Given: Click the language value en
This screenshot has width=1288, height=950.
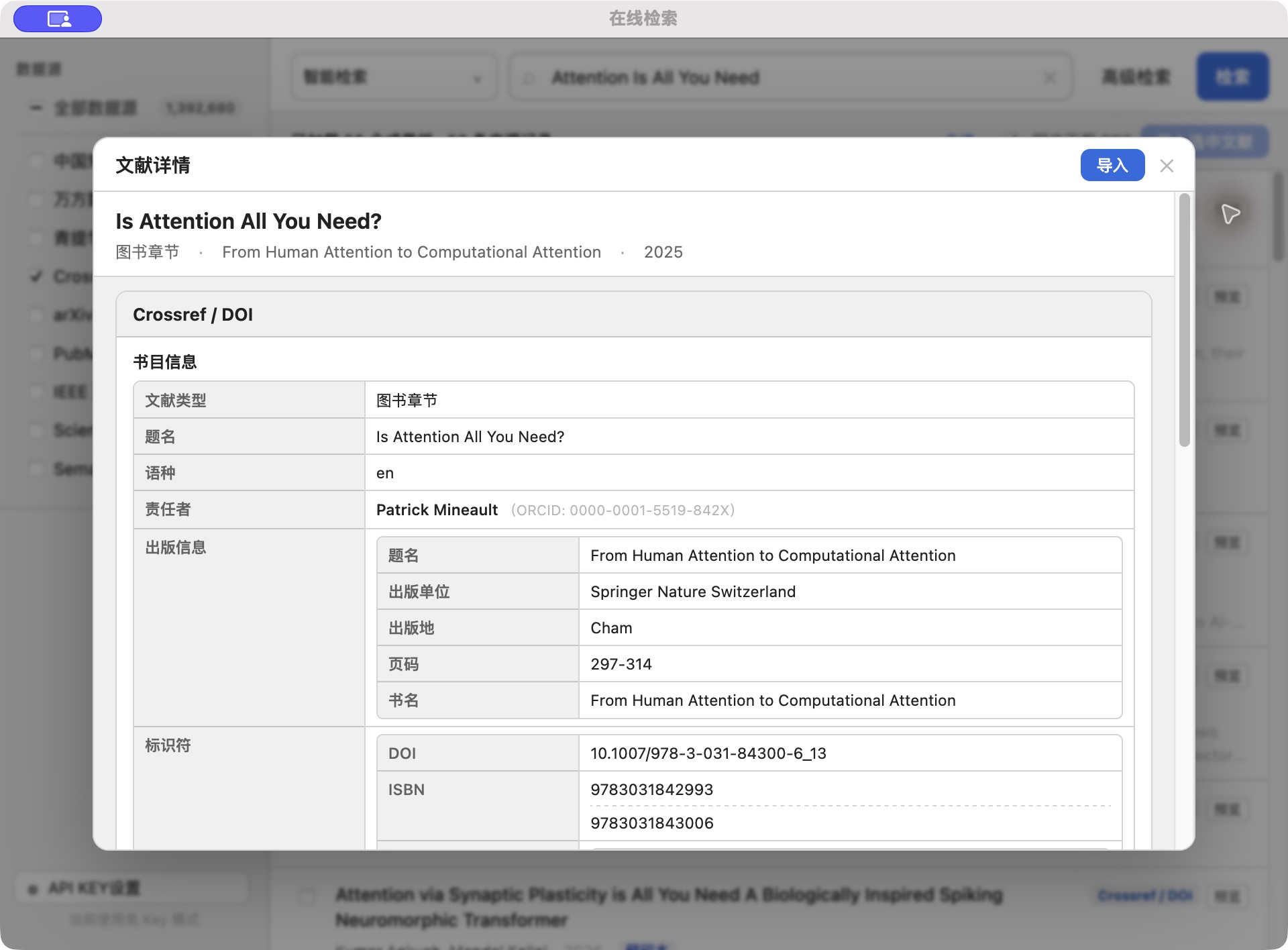Looking at the screenshot, I should coord(384,473).
